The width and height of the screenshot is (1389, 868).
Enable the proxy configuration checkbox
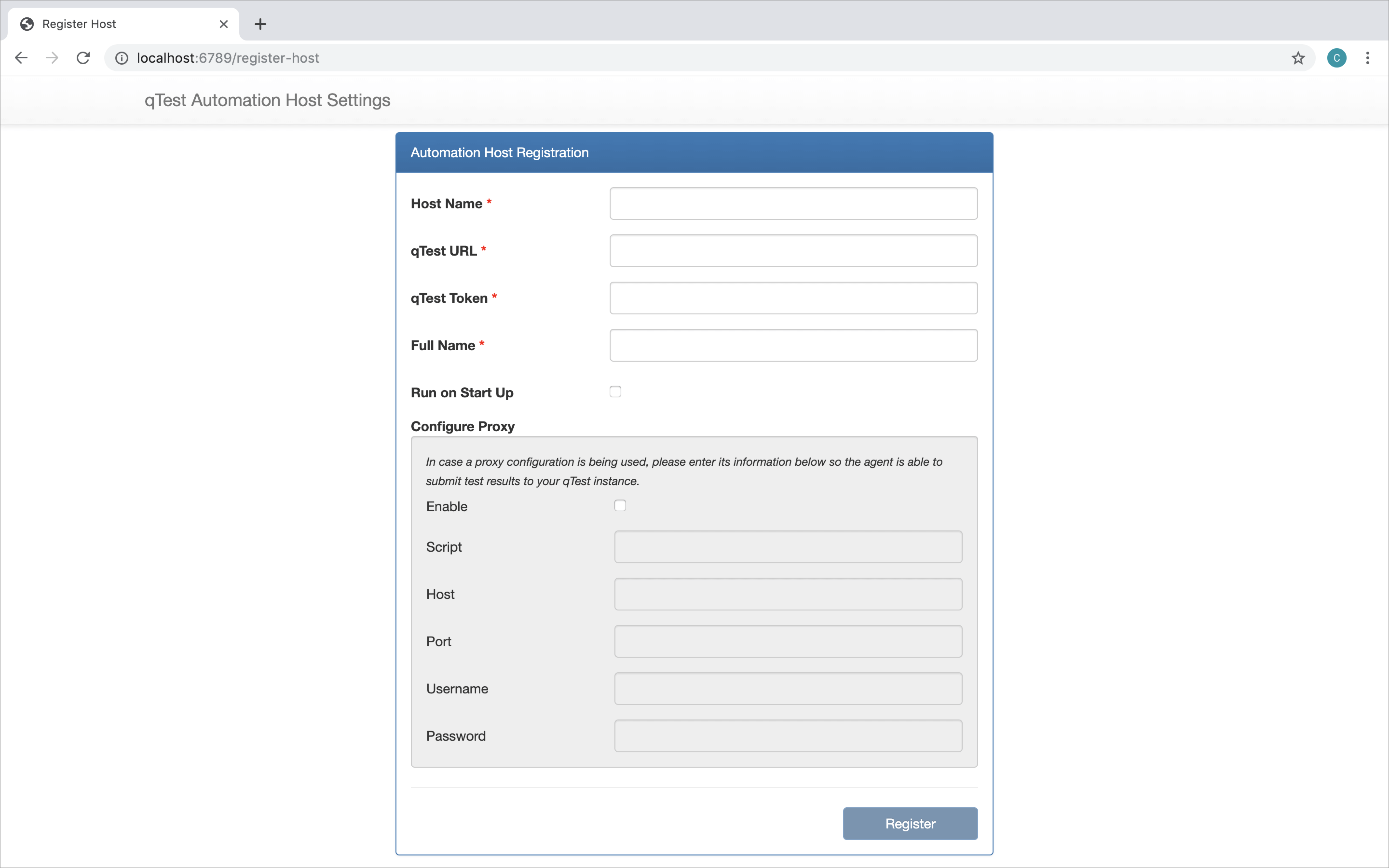tap(620, 505)
